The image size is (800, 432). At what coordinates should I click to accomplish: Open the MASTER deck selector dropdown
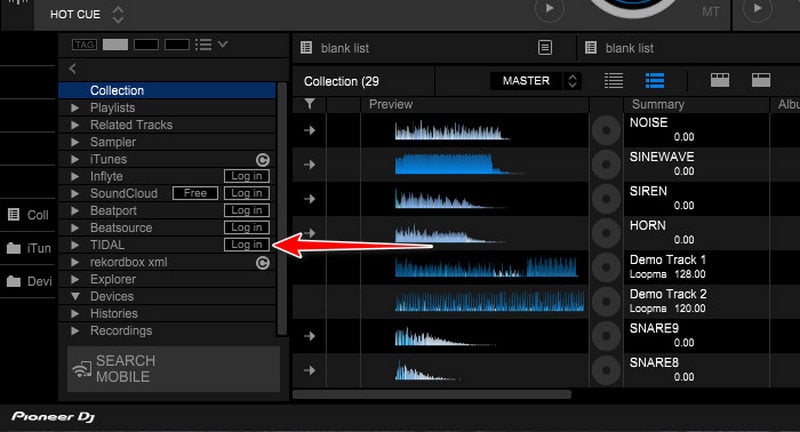(535, 81)
